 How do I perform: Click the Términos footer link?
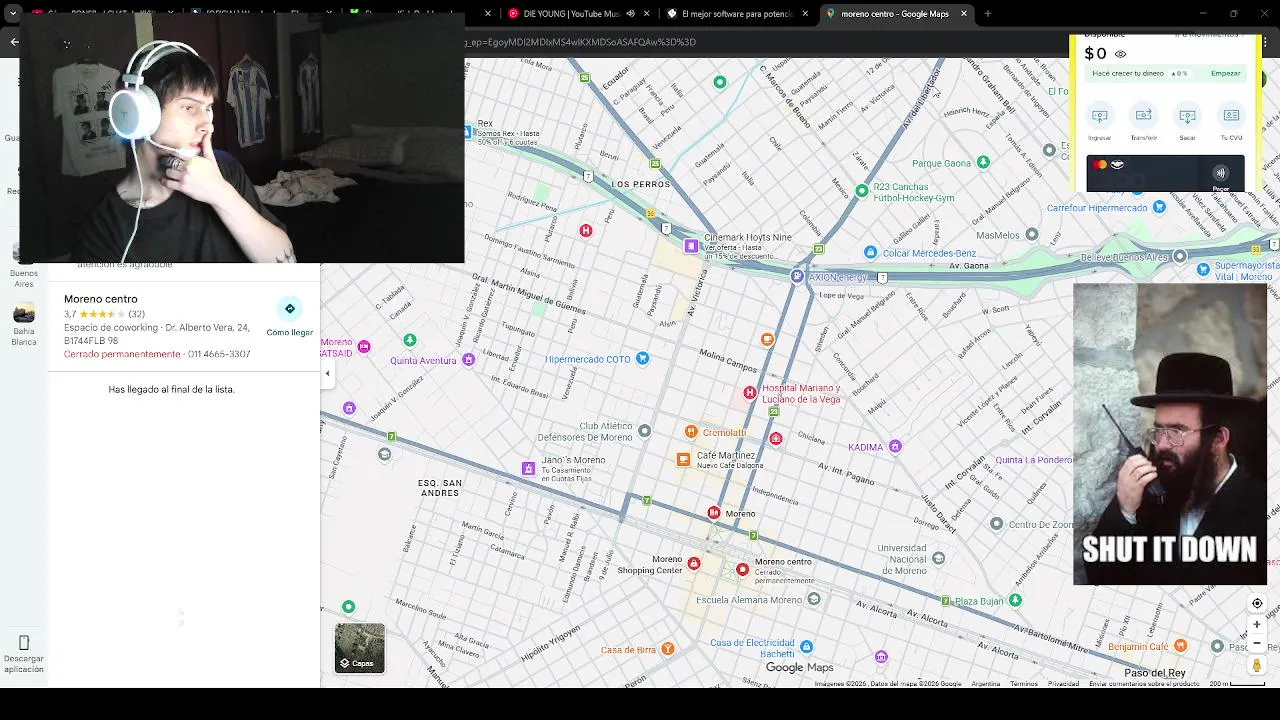[x=1024, y=684]
